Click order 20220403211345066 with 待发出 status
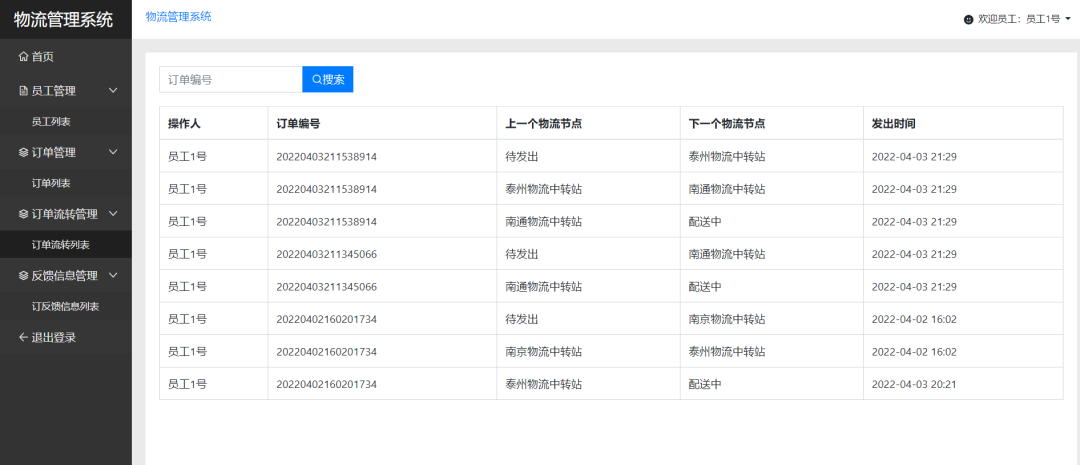Viewport: 1080px width, 465px height. (x=326, y=254)
